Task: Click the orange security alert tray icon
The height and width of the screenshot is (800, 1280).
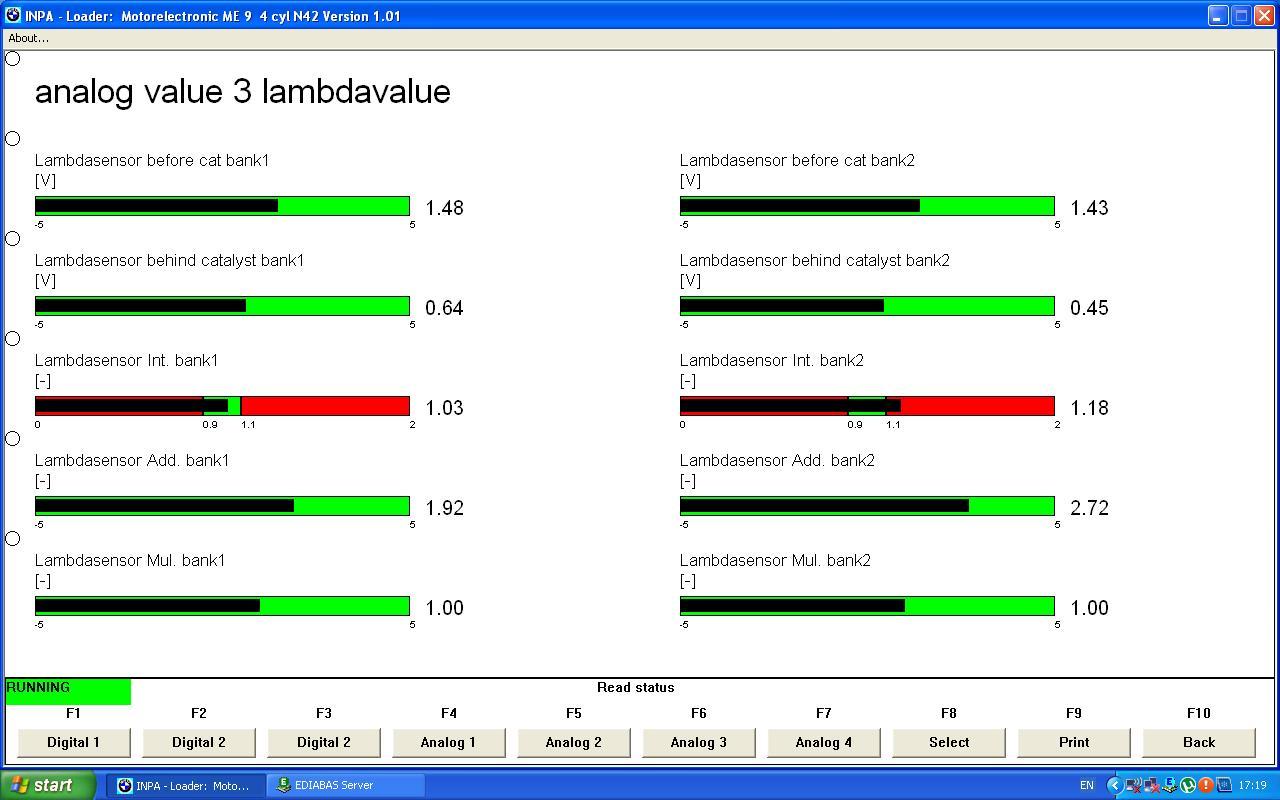Action: pos(1206,785)
